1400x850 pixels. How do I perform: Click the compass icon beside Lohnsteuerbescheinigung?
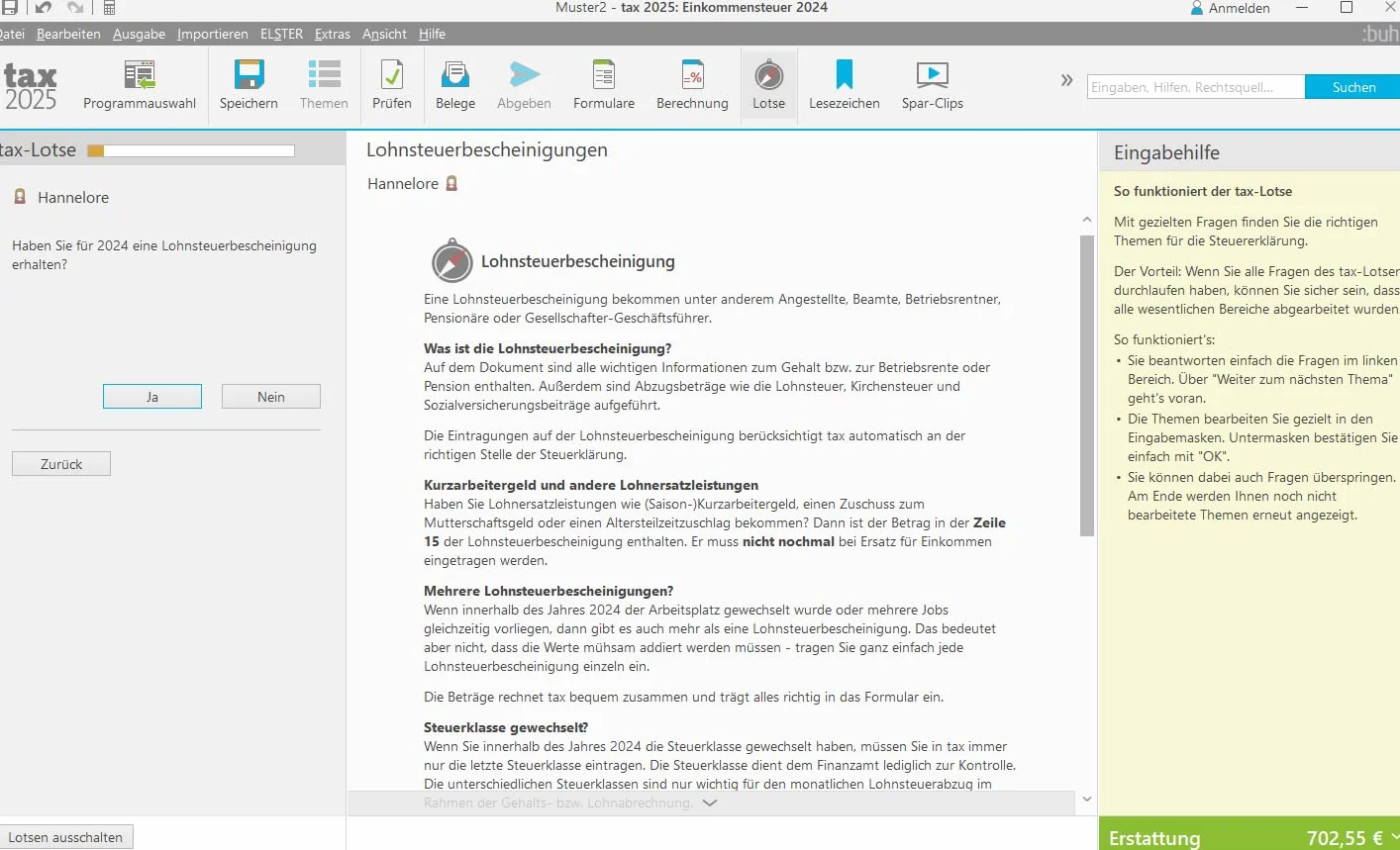pyautogui.click(x=452, y=261)
